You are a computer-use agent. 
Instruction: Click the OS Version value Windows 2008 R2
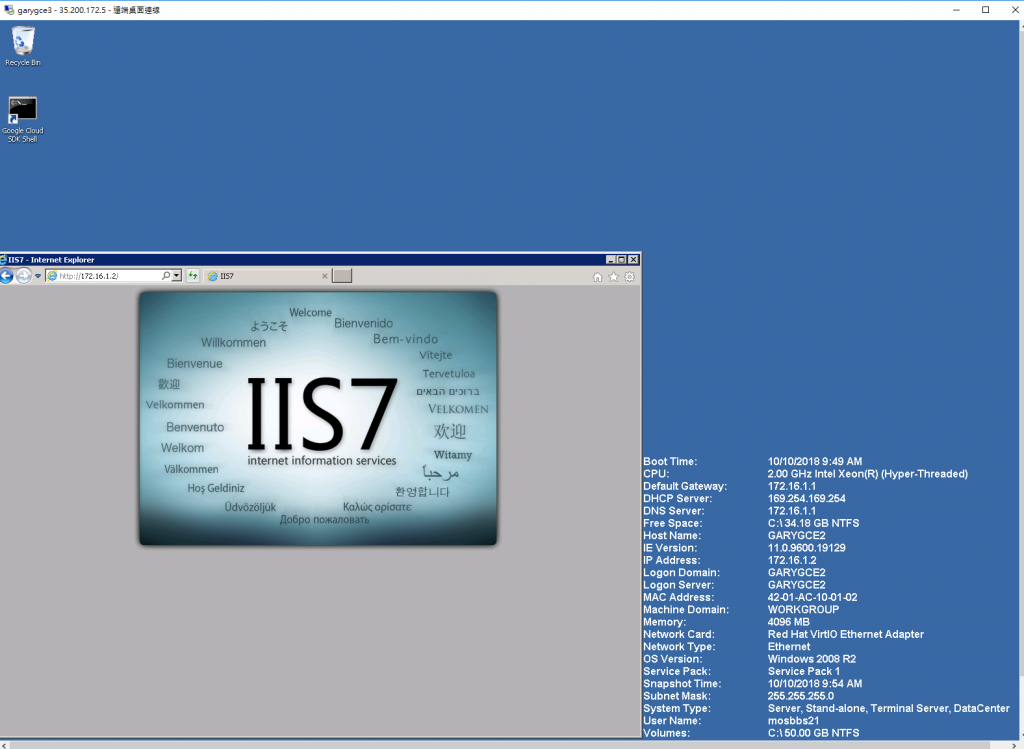pos(812,659)
